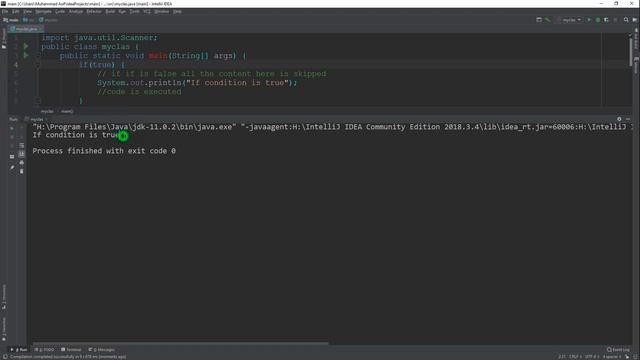Screen dimensions: 640x360
Task: Select the myclas.java editor tab
Action: coord(26,29)
